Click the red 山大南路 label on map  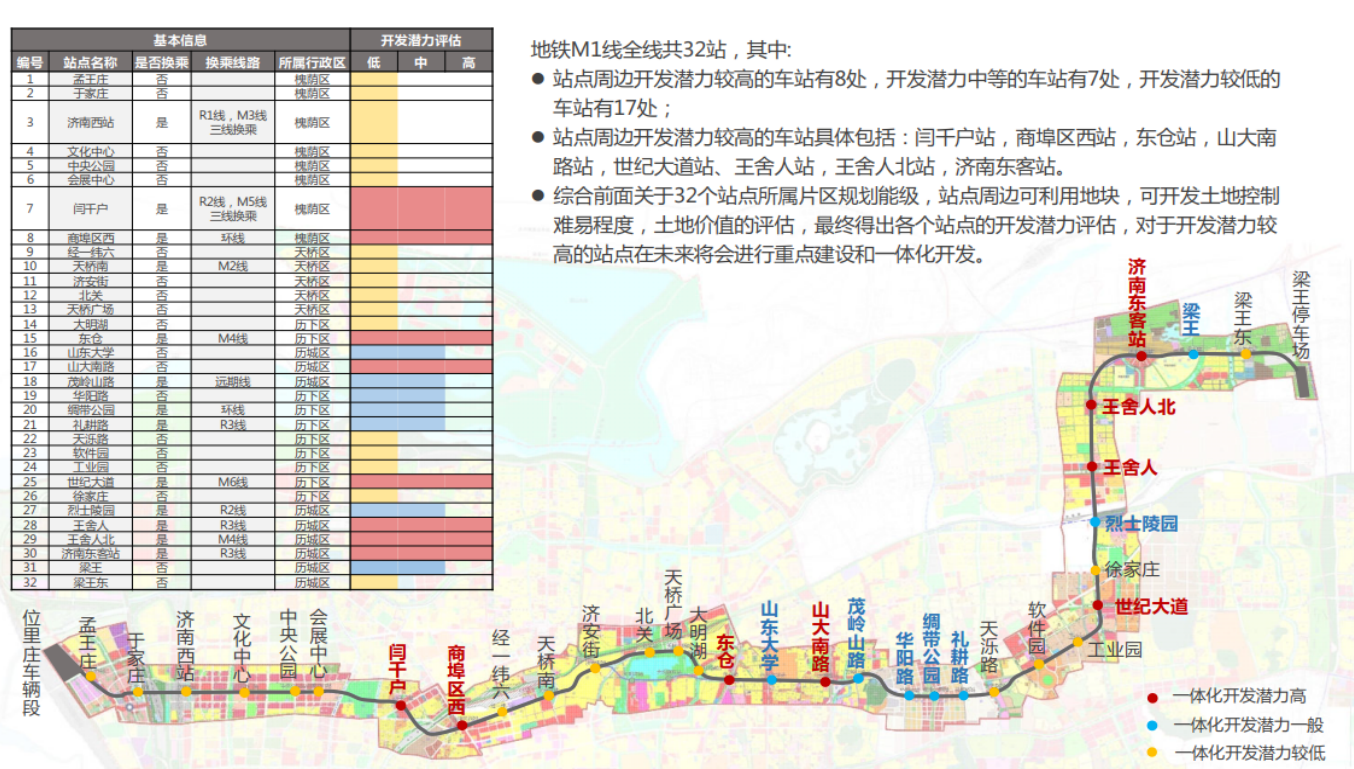pos(820,636)
